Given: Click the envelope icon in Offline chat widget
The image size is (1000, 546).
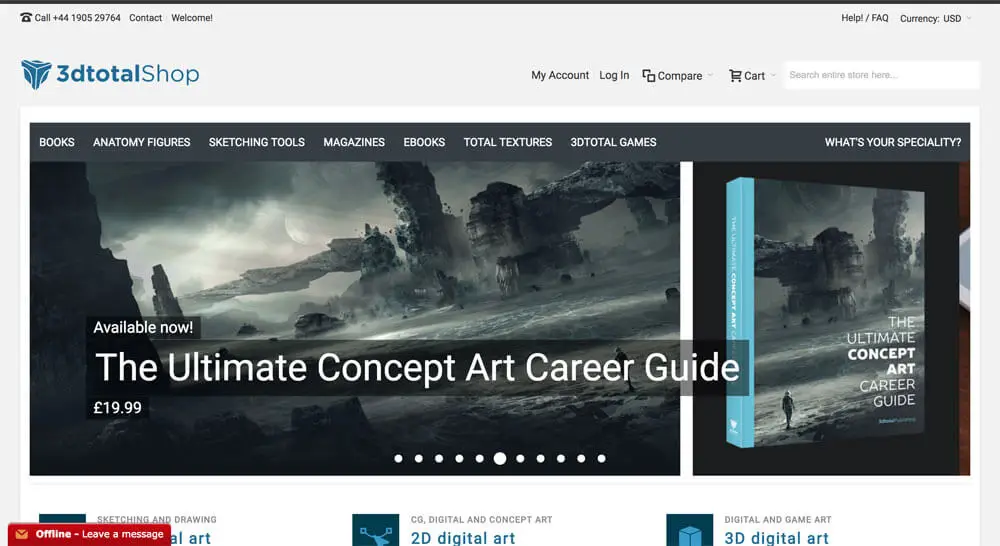Looking at the screenshot, I should coord(22,535).
